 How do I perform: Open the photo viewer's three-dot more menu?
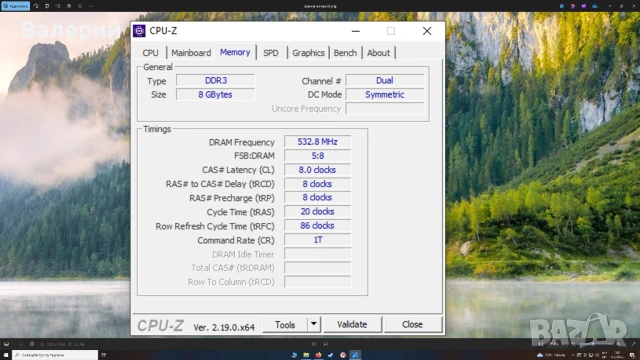pos(91,6)
